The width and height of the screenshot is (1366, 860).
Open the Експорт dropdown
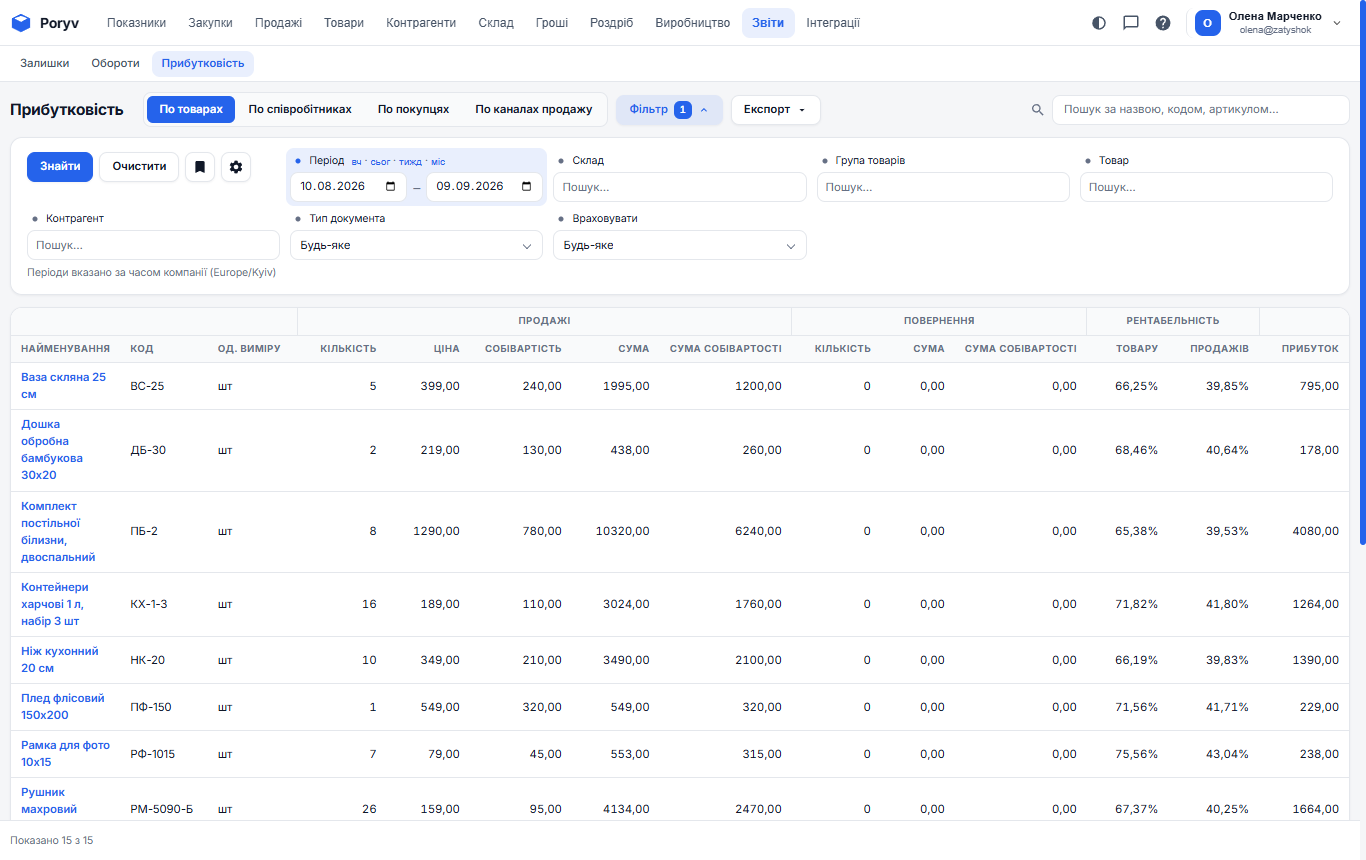pos(776,110)
